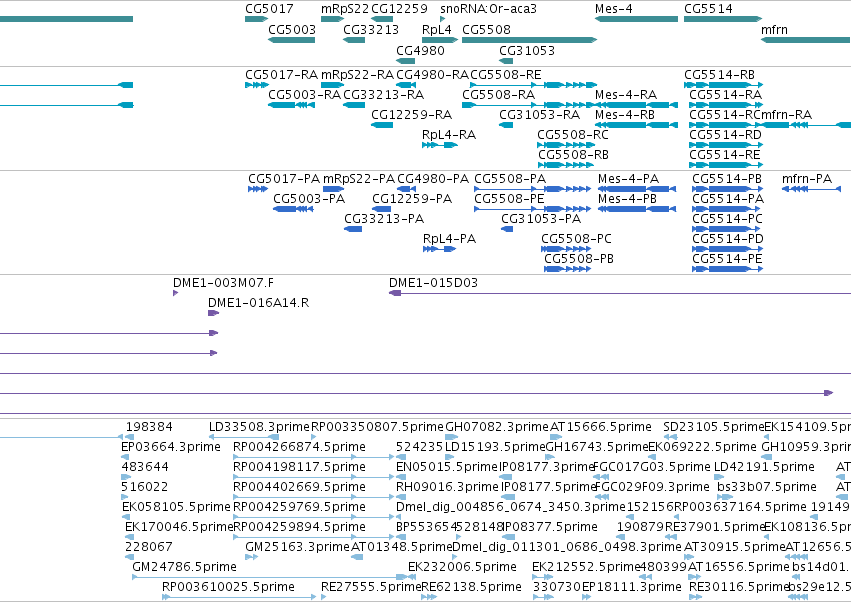Click the CG33213 gene label
This screenshot has height=602, width=851.
pyautogui.click(x=371, y=29)
